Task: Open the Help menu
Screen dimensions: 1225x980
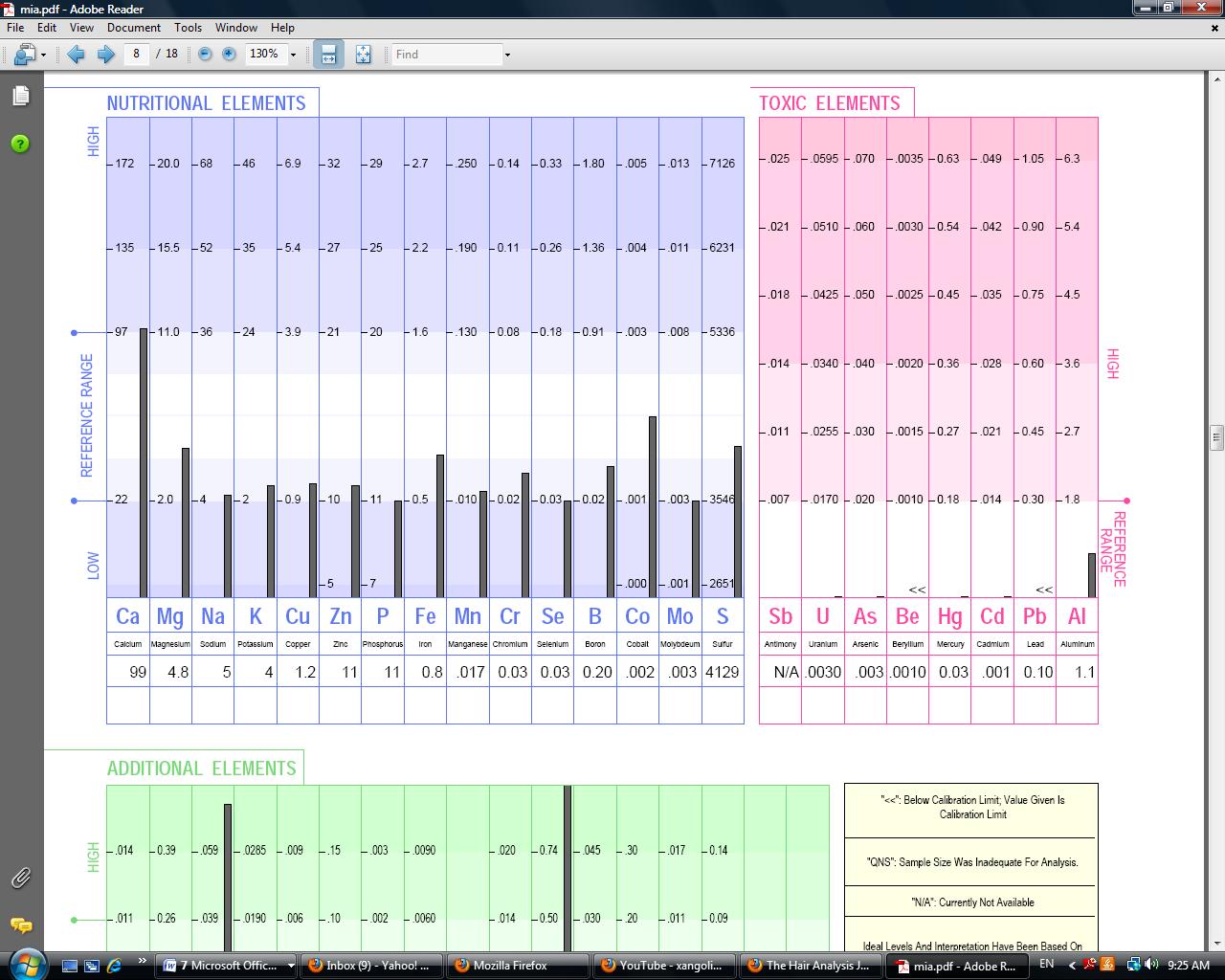Action: click(282, 28)
